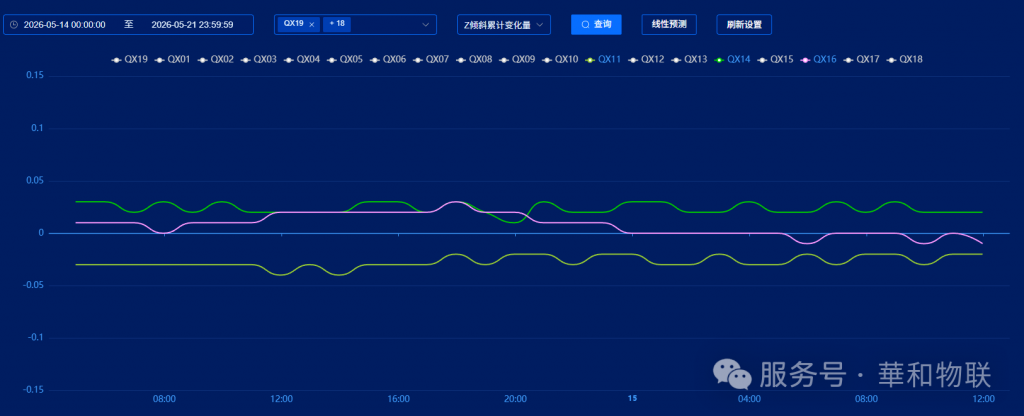The width and height of the screenshot is (1024, 416).
Task: Toggle QX05 series in legend
Action: pyautogui.click(x=345, y=59)
